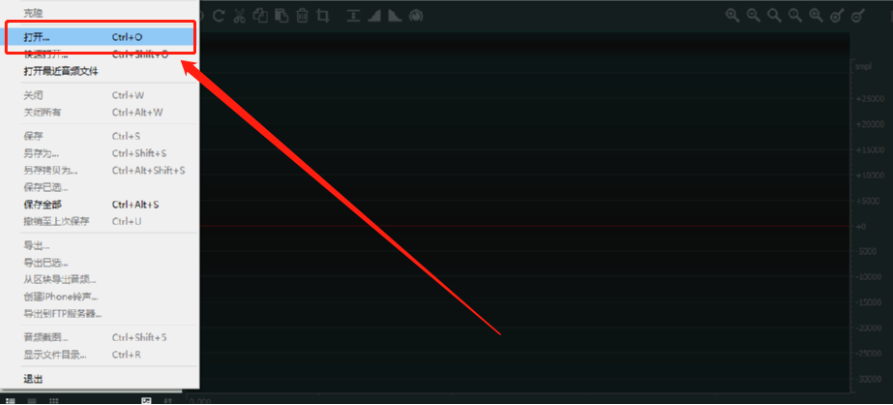Select the crop tool icon

323,16
